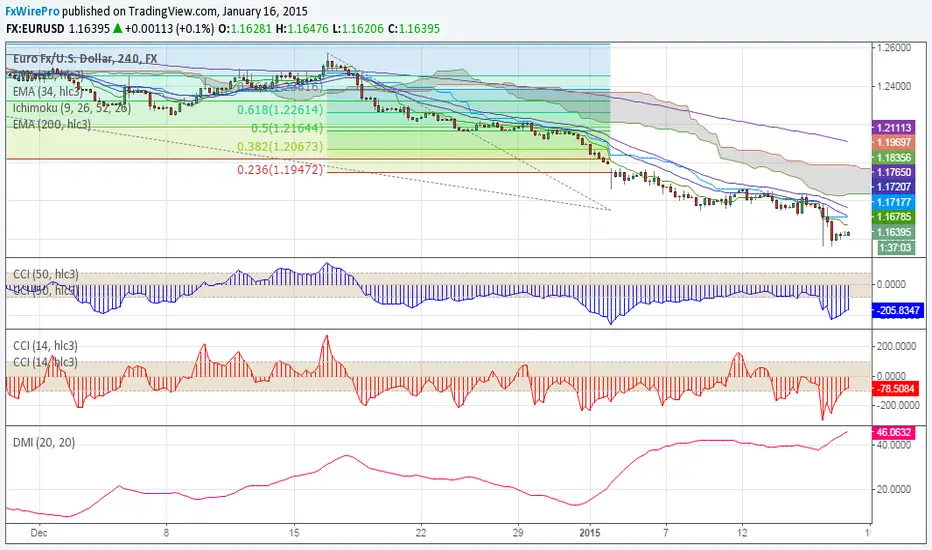Click the 12 date label on the time axis
Image resolution: width=932 pixels, height=550 pixels.
pos(742,533)
